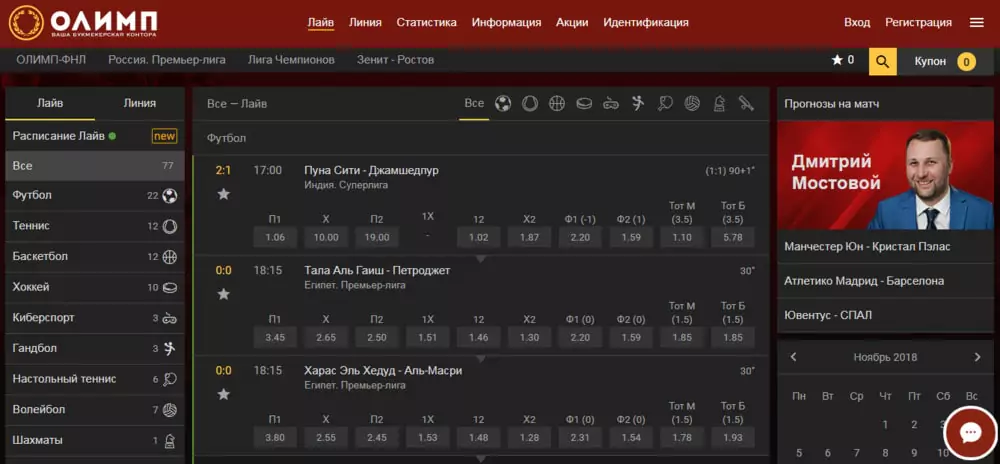Go to next month in calendar
The width and height of the screenshot is (1000, 464).
click(x=977, y=357)
